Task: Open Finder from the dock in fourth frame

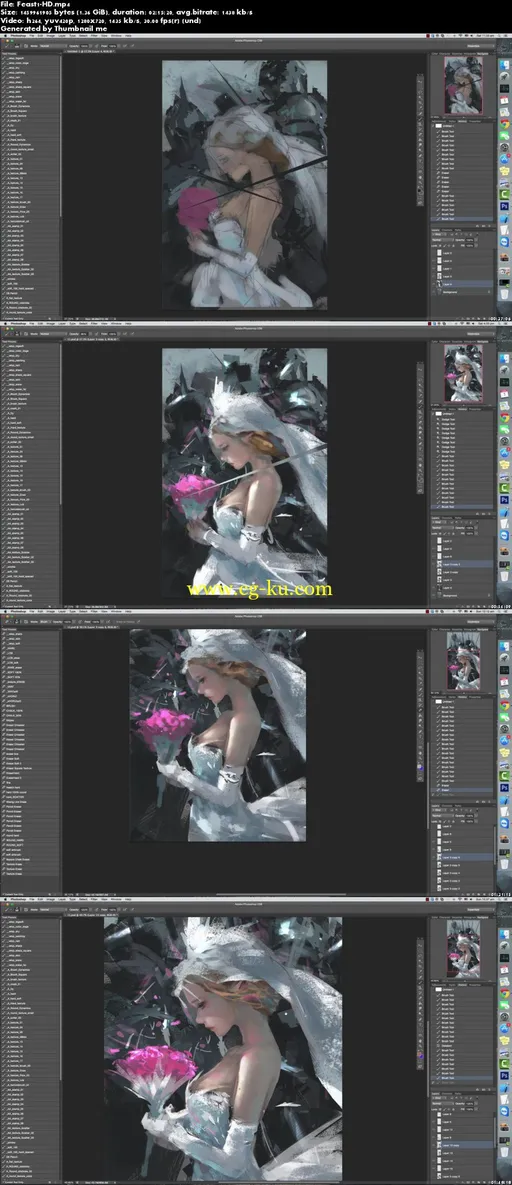Action: point(504,933)
